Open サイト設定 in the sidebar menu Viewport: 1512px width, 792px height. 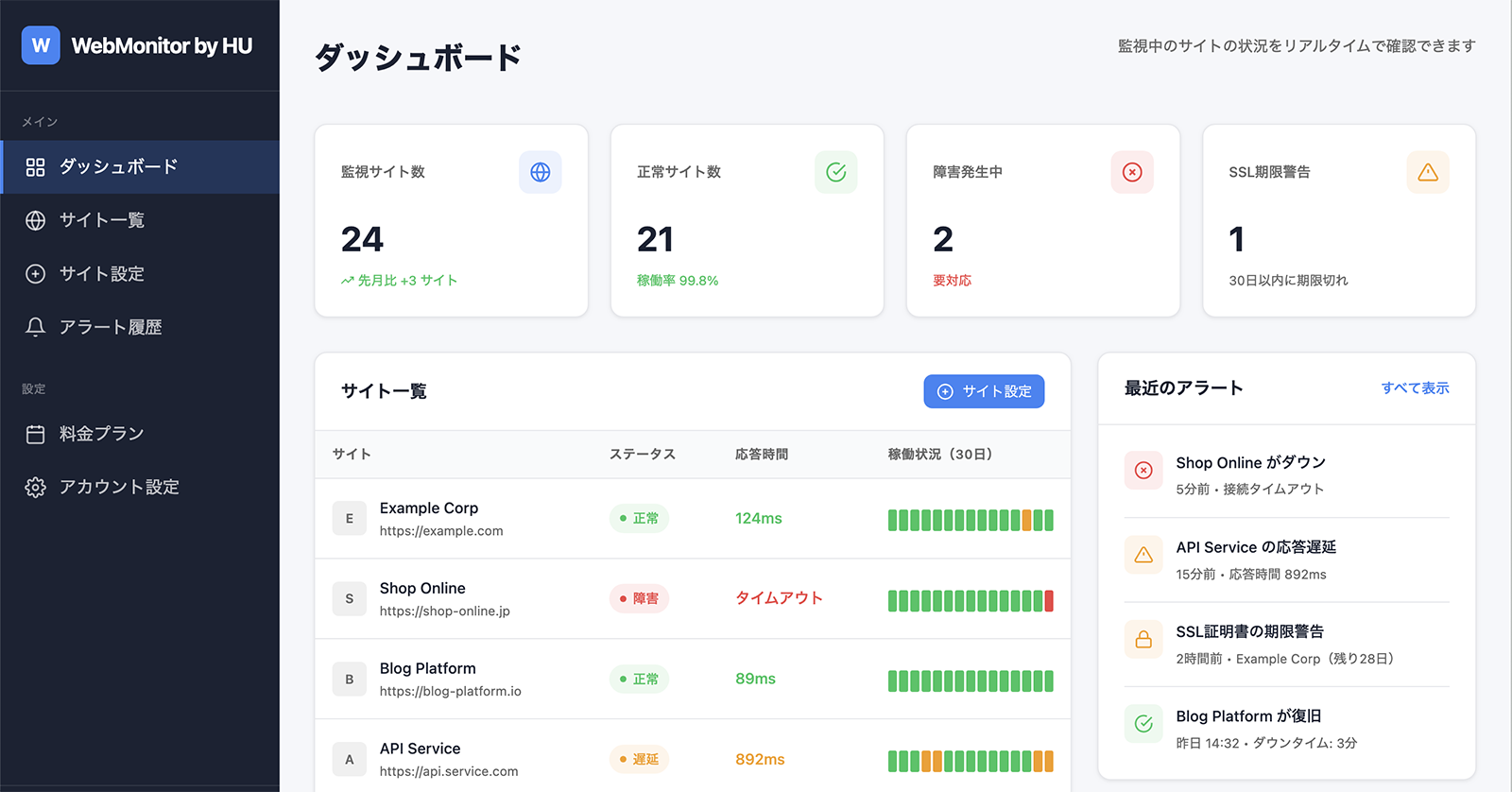(x=140, y=274)
